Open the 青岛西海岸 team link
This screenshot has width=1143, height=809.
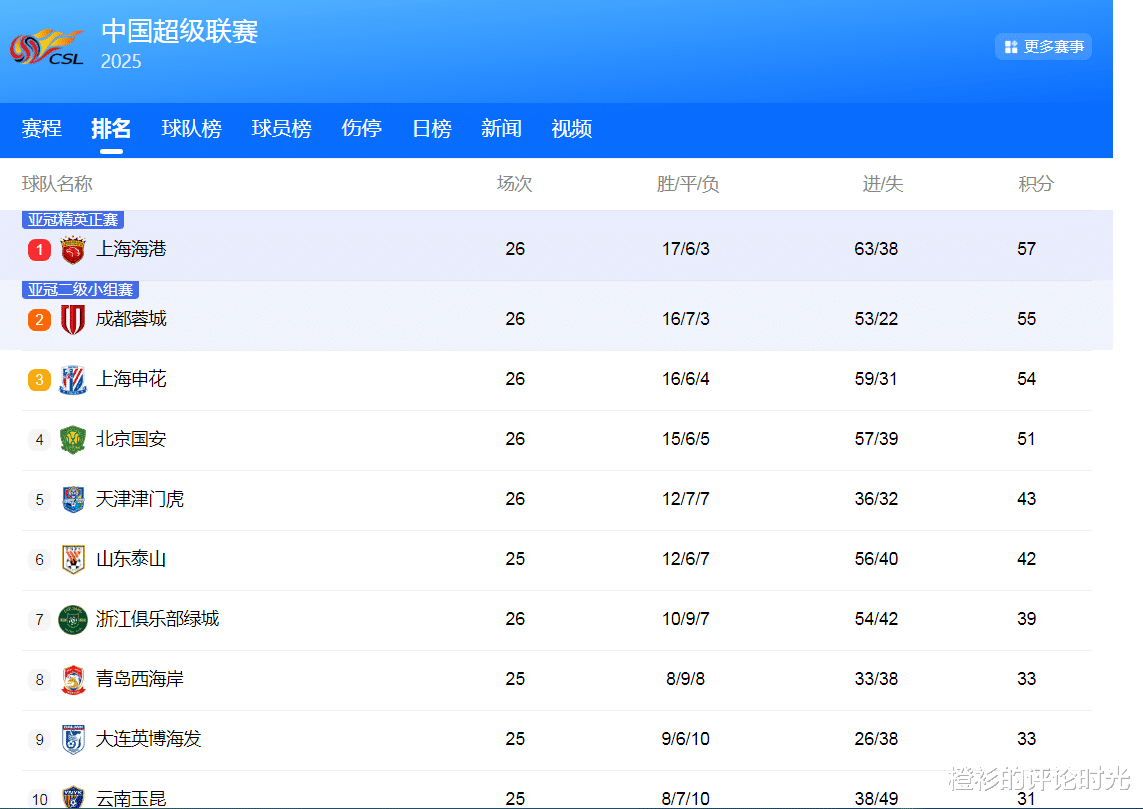pyautogui.click(x=140, y=679)
